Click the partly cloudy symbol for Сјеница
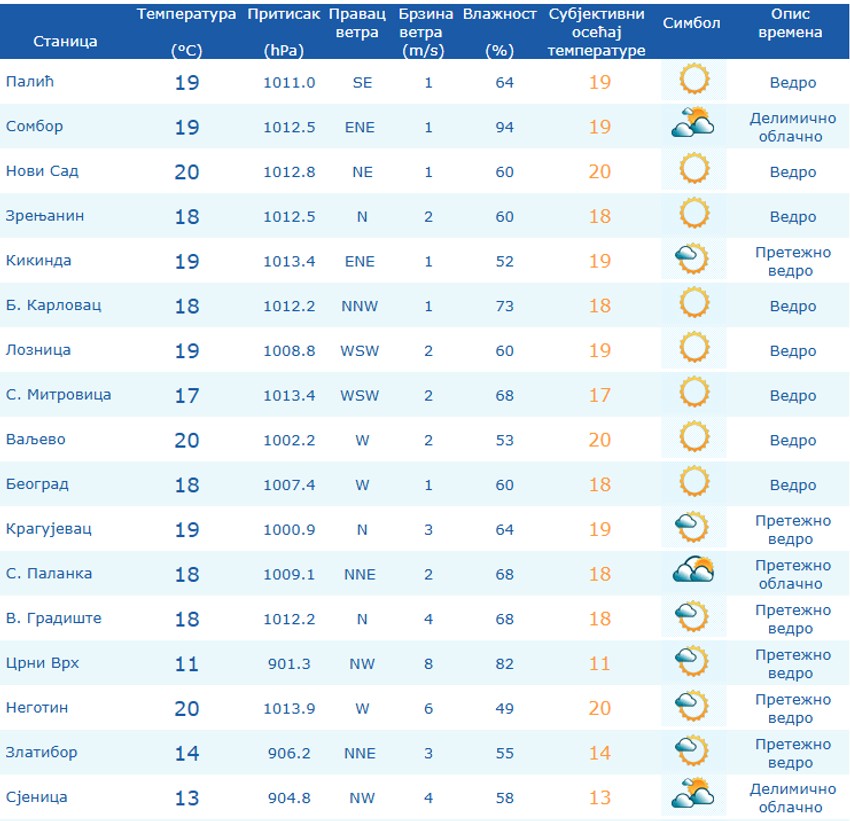The height and width of the screenshot is (821, 850). point(693,793)
